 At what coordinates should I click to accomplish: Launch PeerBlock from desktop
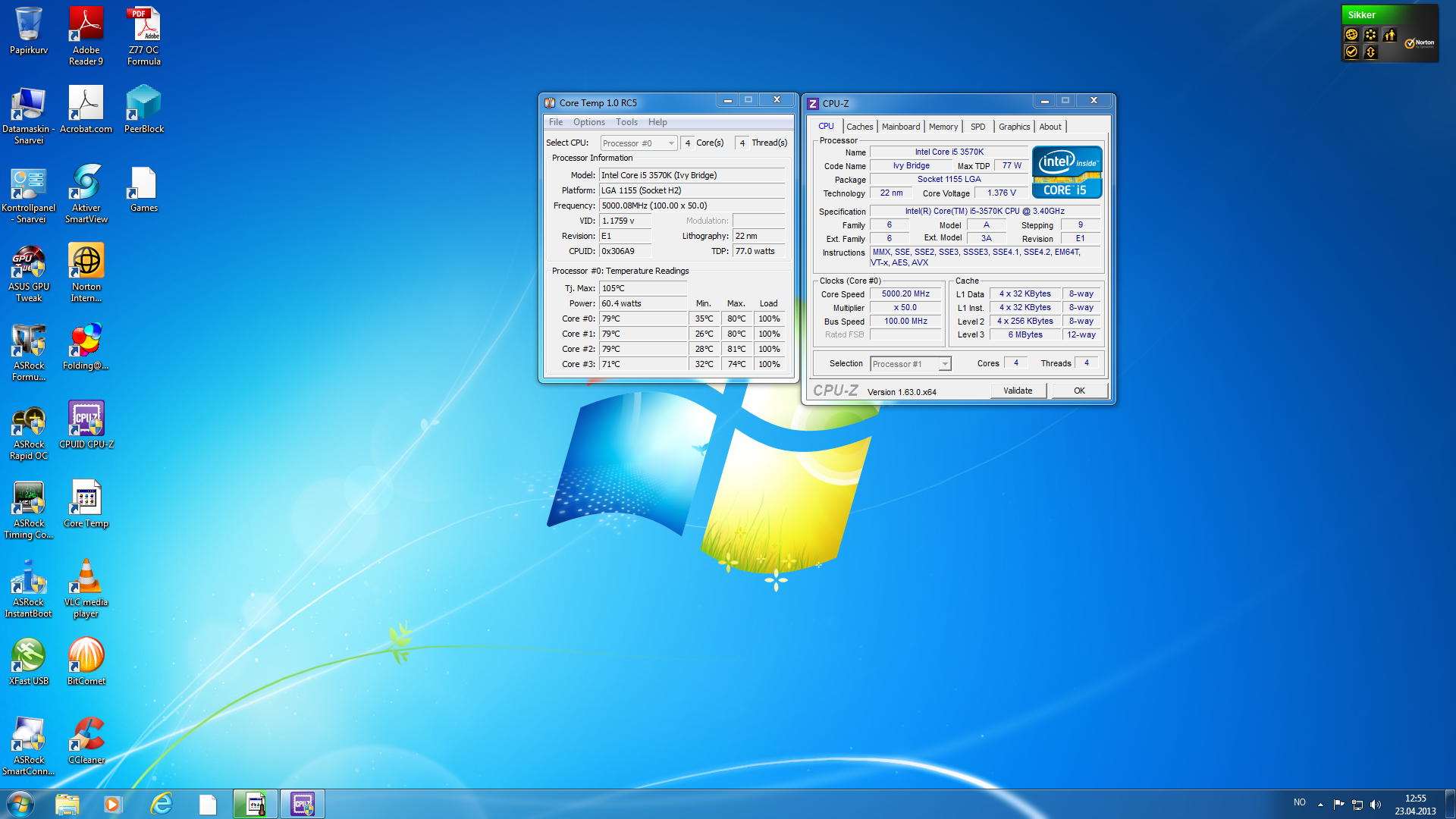pos(143,109)
